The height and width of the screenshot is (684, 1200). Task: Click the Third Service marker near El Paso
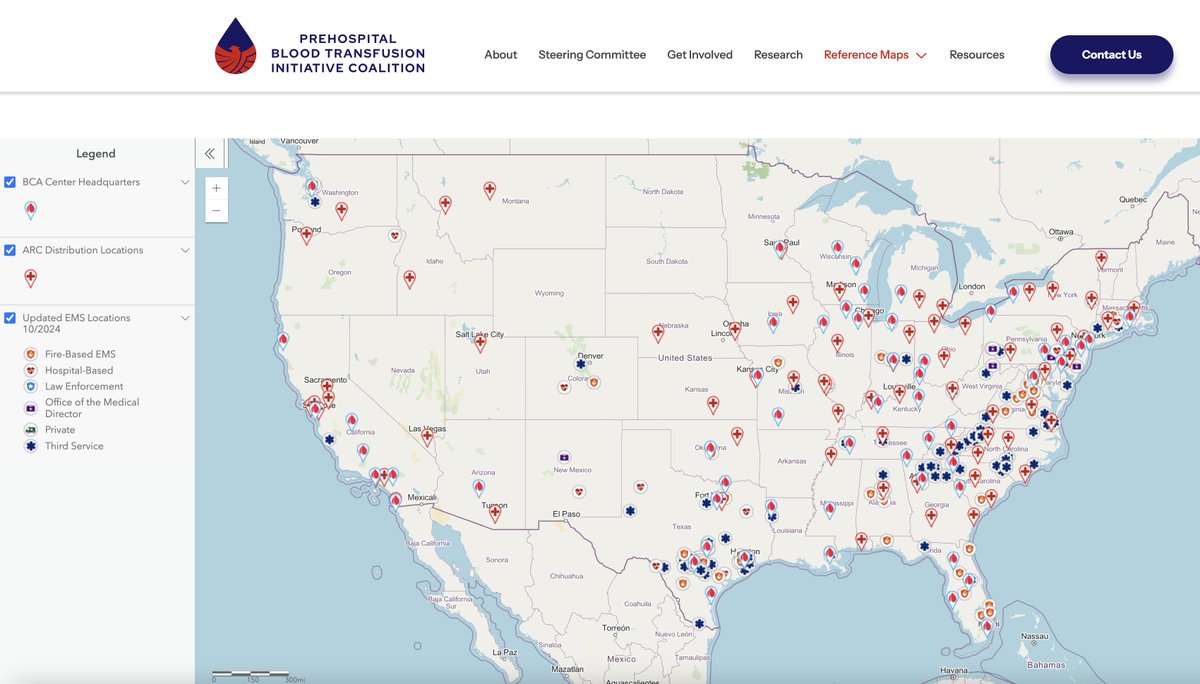[x=630, y=510]
